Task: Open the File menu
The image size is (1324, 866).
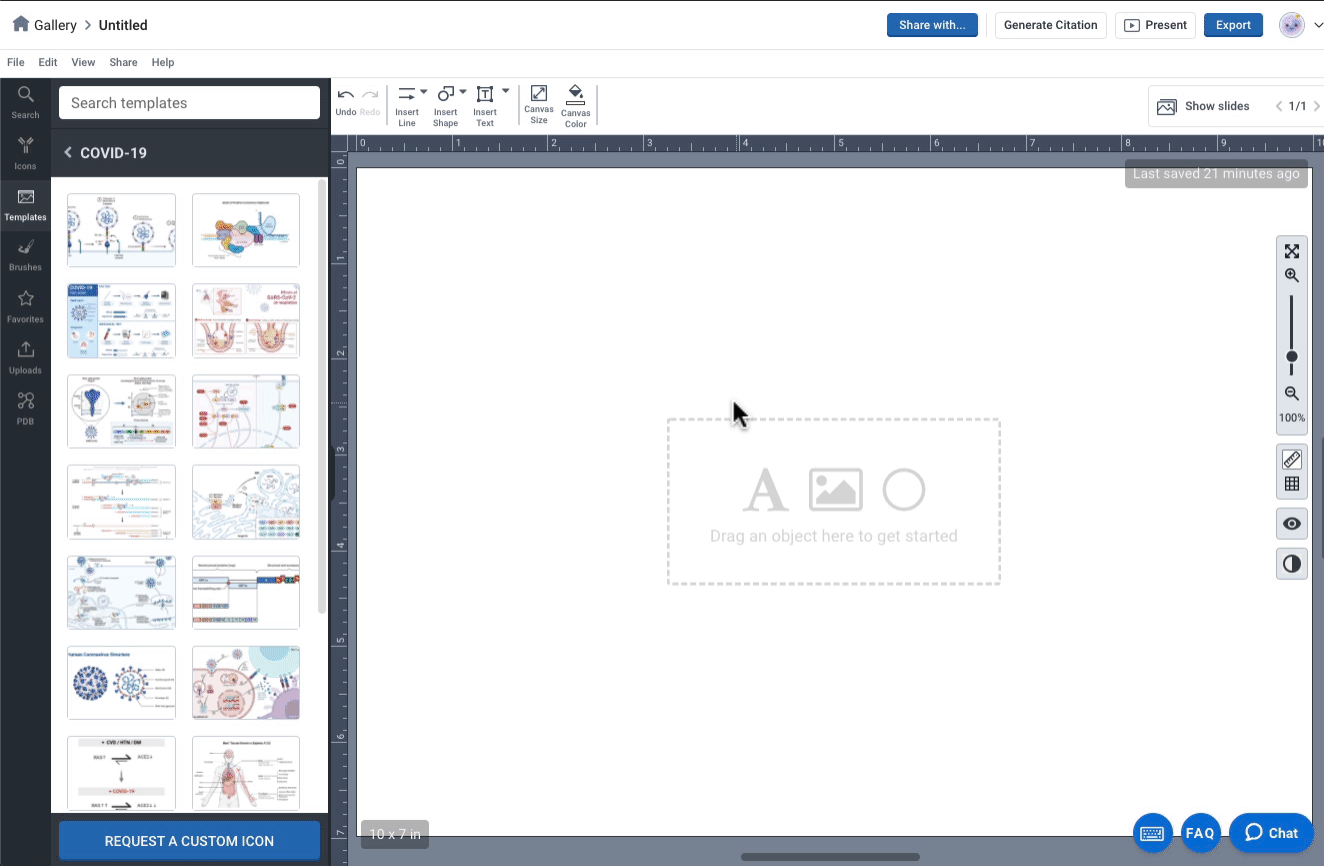Action: coord(15,62)
